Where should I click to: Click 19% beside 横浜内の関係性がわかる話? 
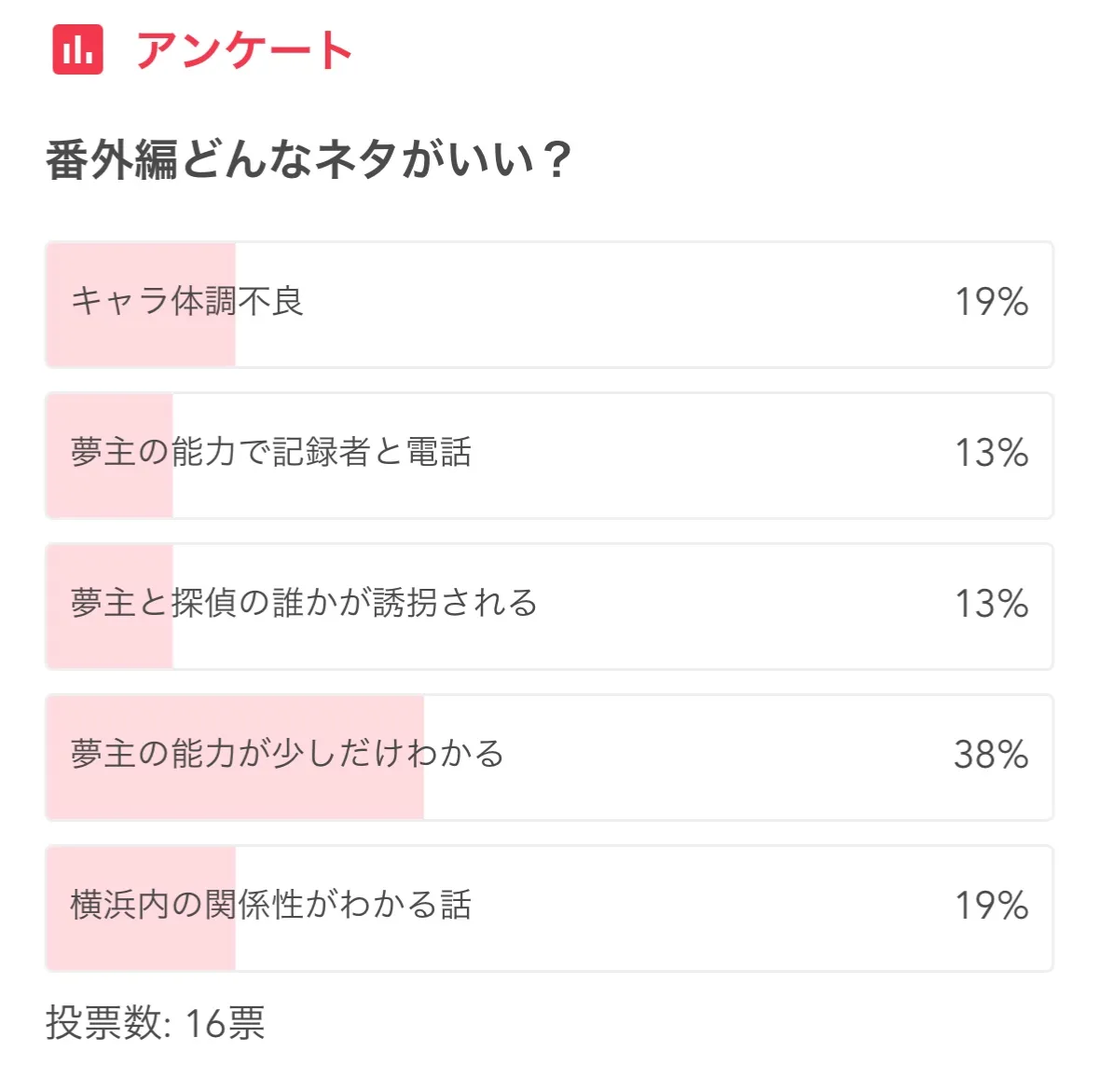tap(991, 906)
